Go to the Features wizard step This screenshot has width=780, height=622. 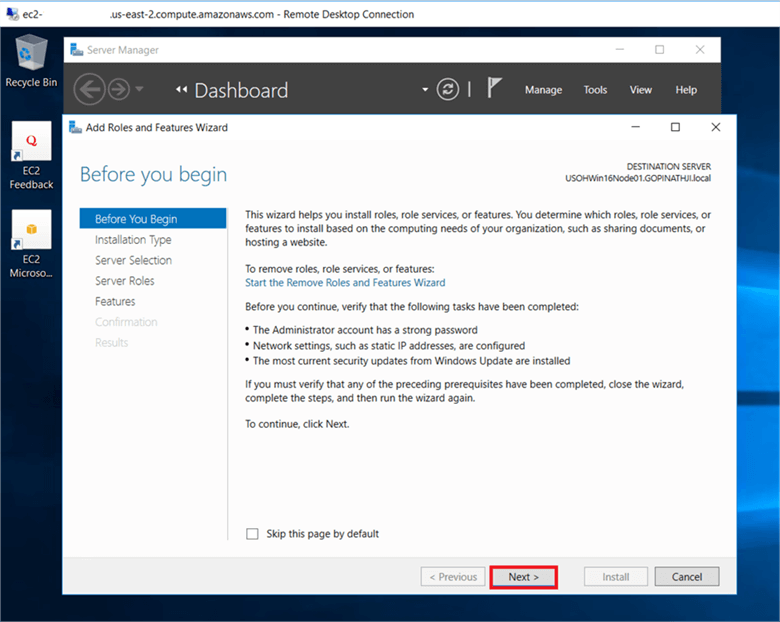click(x=115, y=302)
